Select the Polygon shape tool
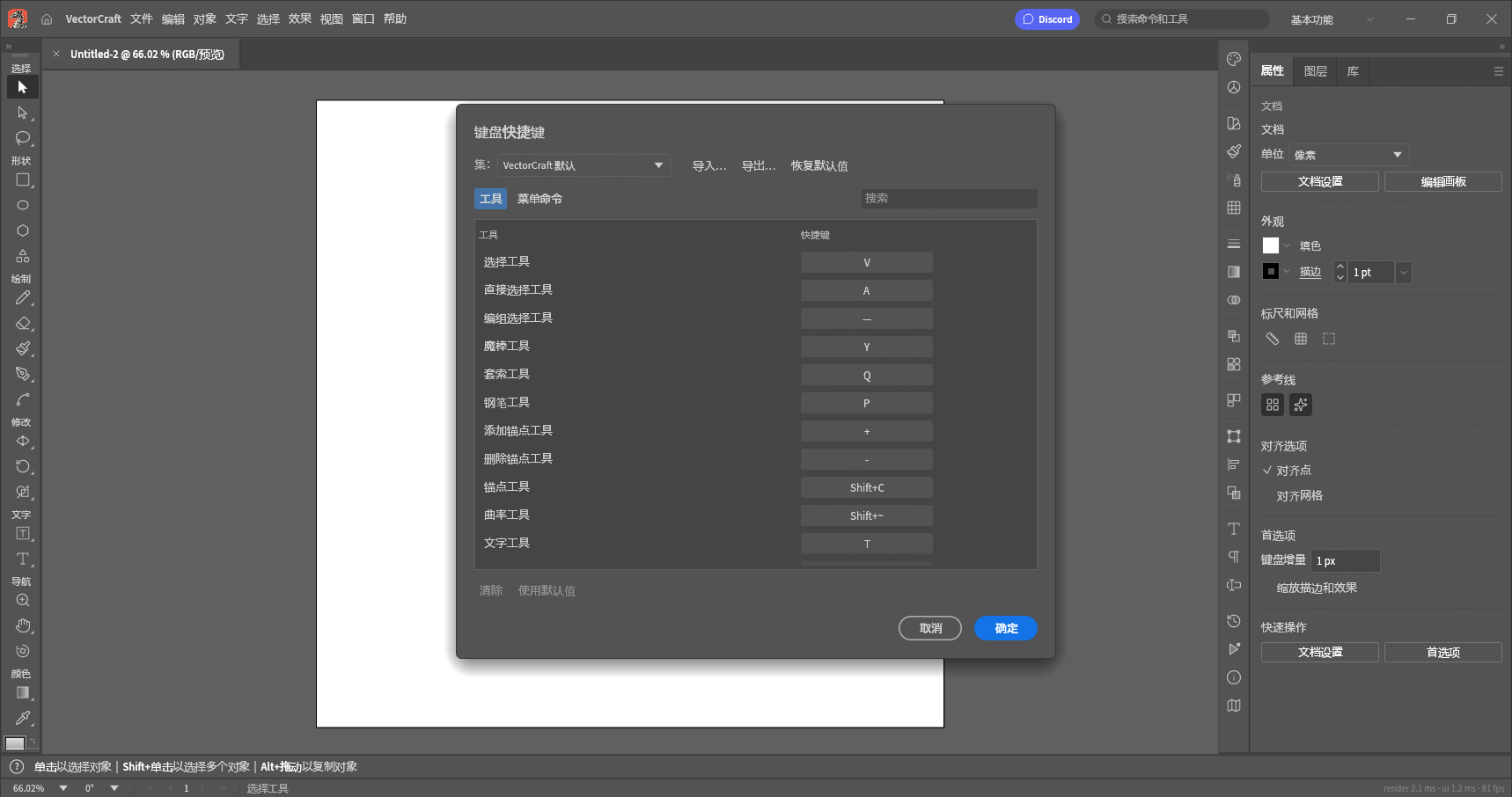This screenshot has width=1512, height=797. [x=22, y=230]
